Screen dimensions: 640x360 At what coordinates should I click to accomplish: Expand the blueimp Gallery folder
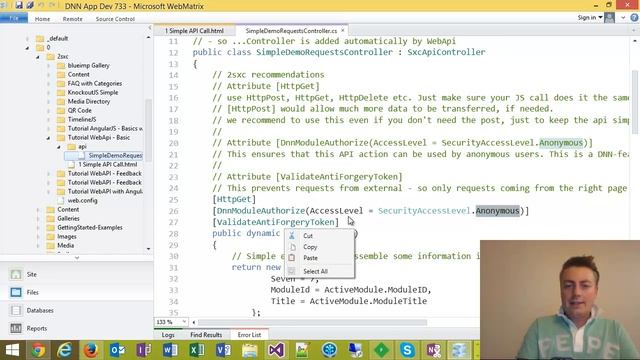(48, 66)
